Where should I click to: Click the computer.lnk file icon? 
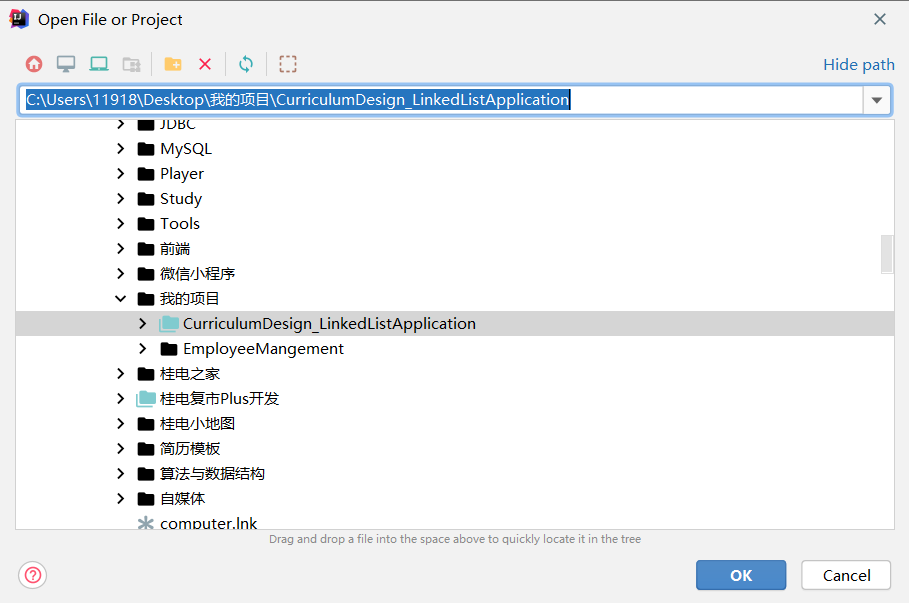(146, 523)
